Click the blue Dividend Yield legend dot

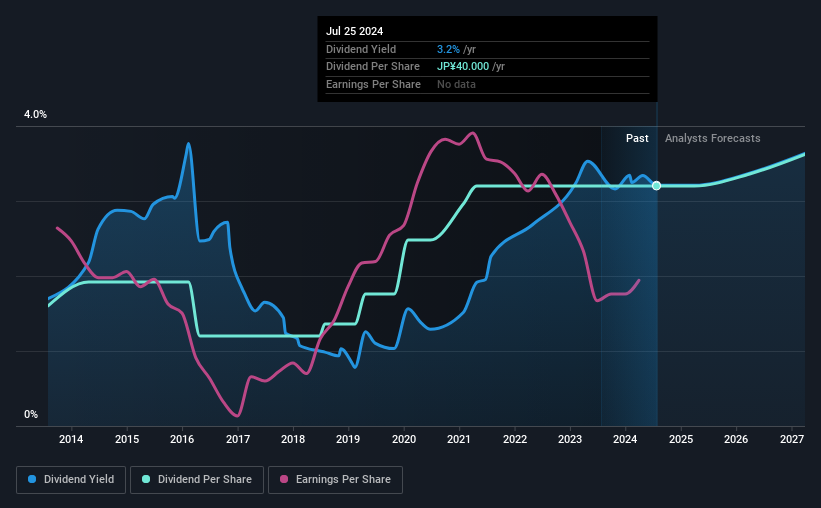click(x=32, y=479)
